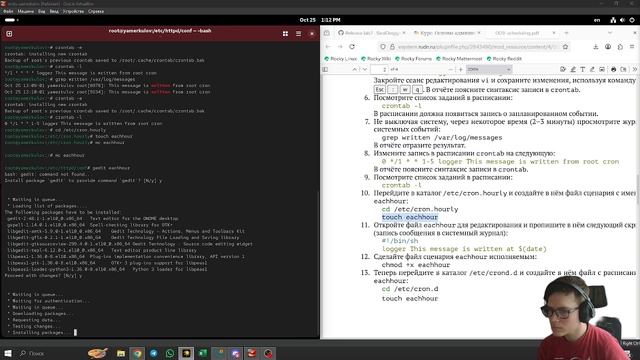Open PDF viewer more tools chevron

click(634, 69)
